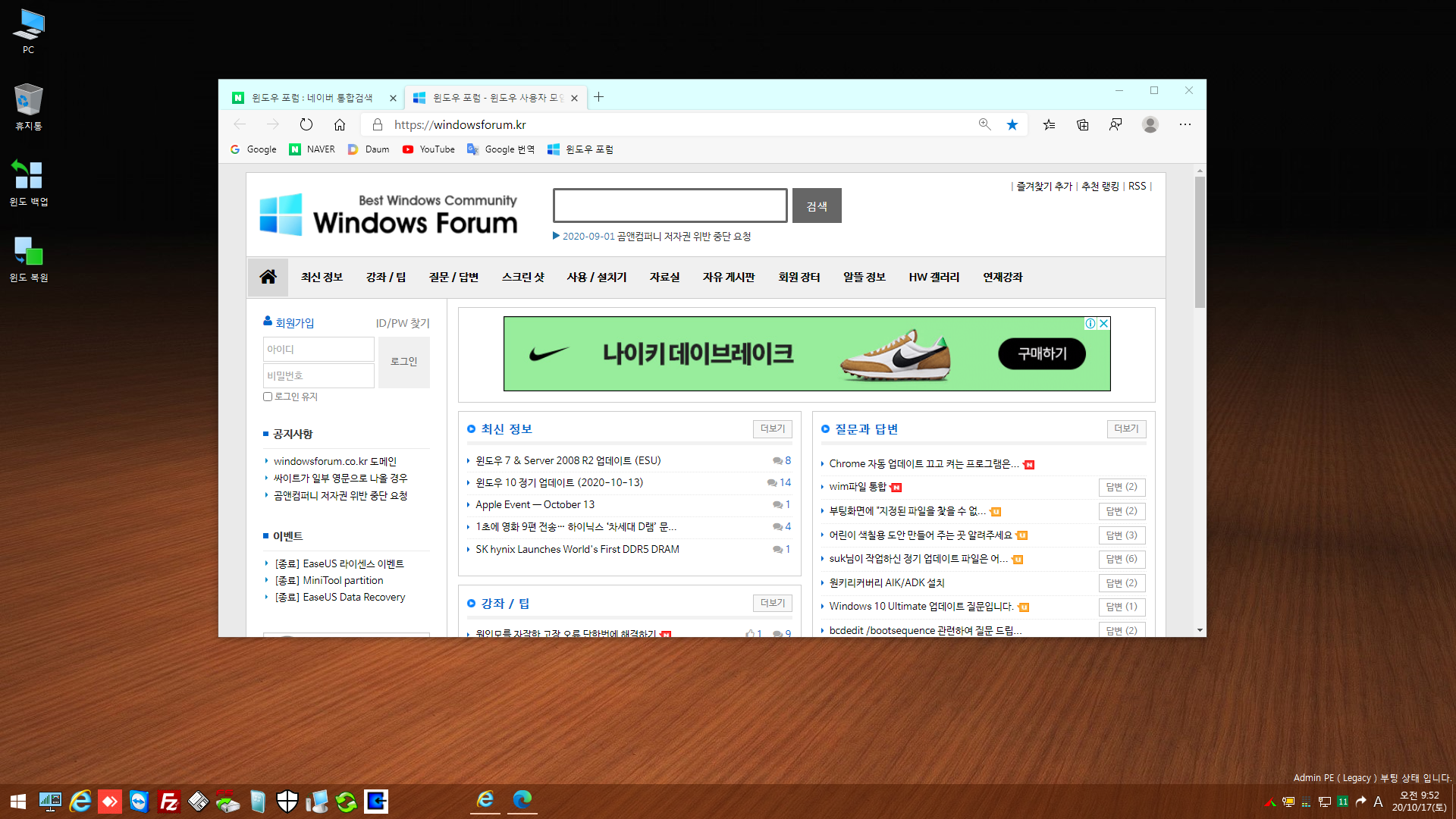
Task: Open the Favorites list icon
Action: (x=1049, y=124)
